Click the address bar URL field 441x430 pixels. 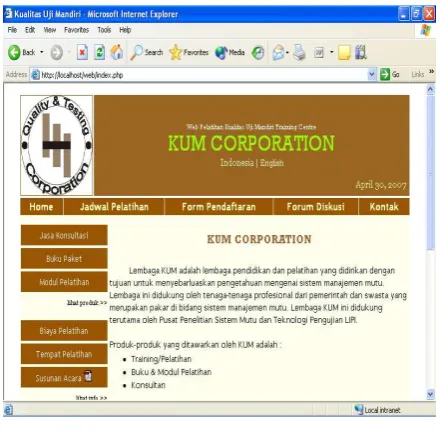coord(203,75)
